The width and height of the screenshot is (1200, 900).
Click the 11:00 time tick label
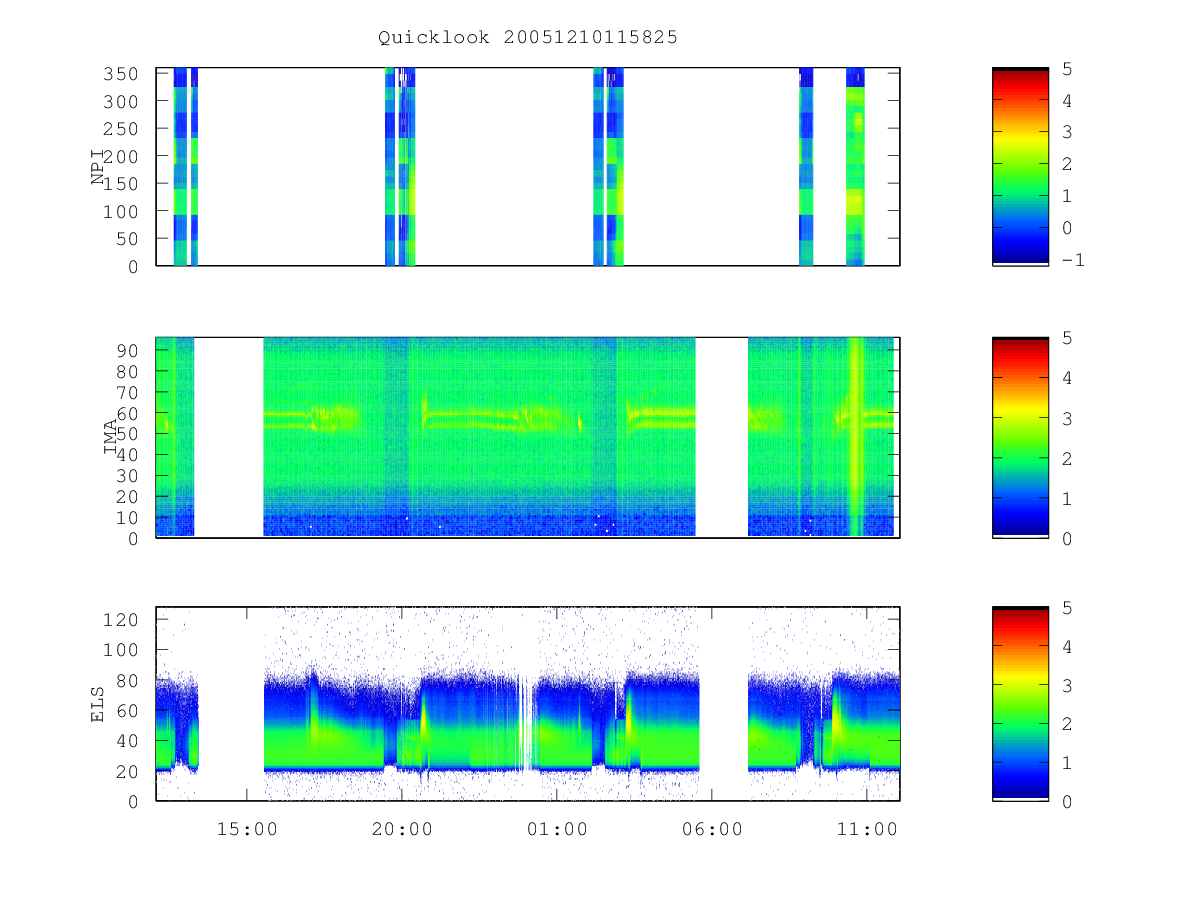(866, 830)
